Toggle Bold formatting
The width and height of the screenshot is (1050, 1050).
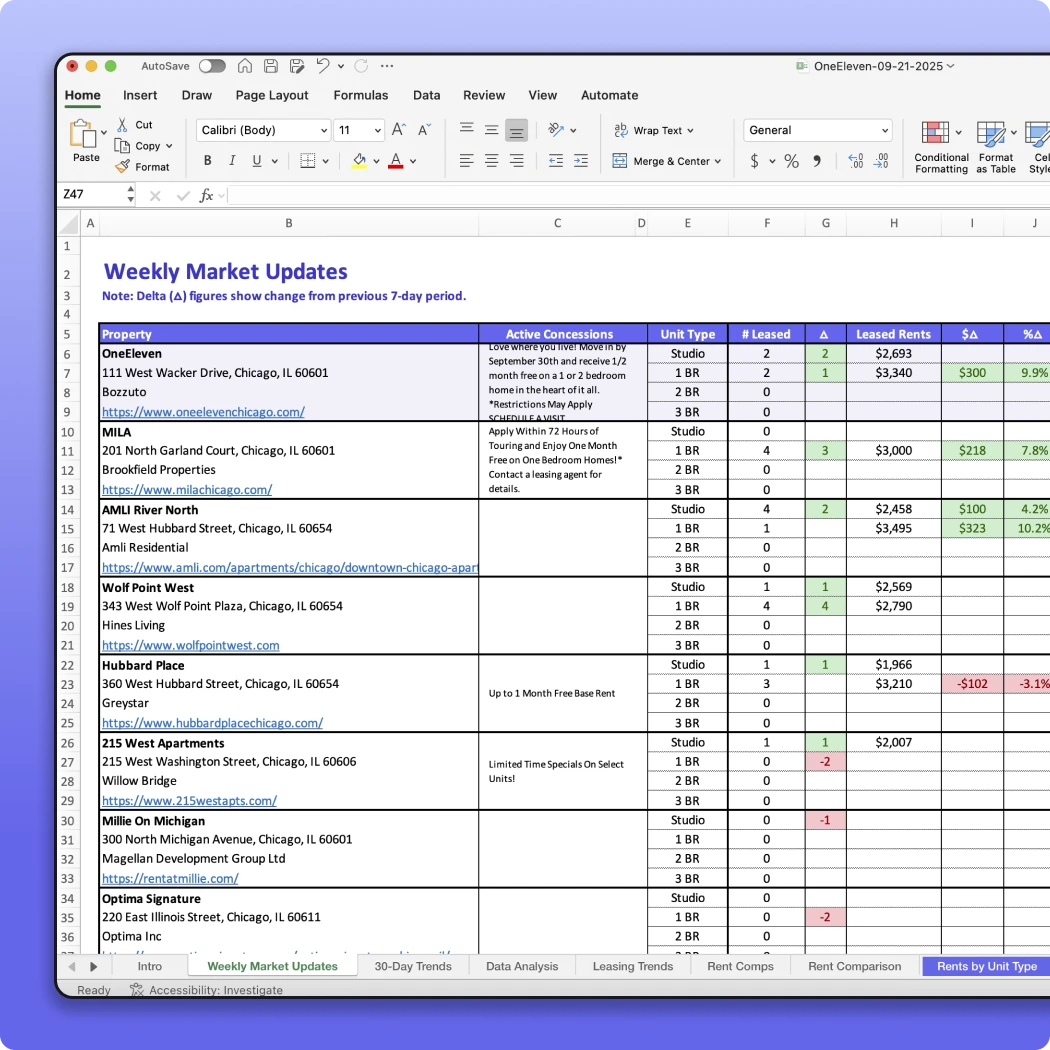(x=208, y=161)
